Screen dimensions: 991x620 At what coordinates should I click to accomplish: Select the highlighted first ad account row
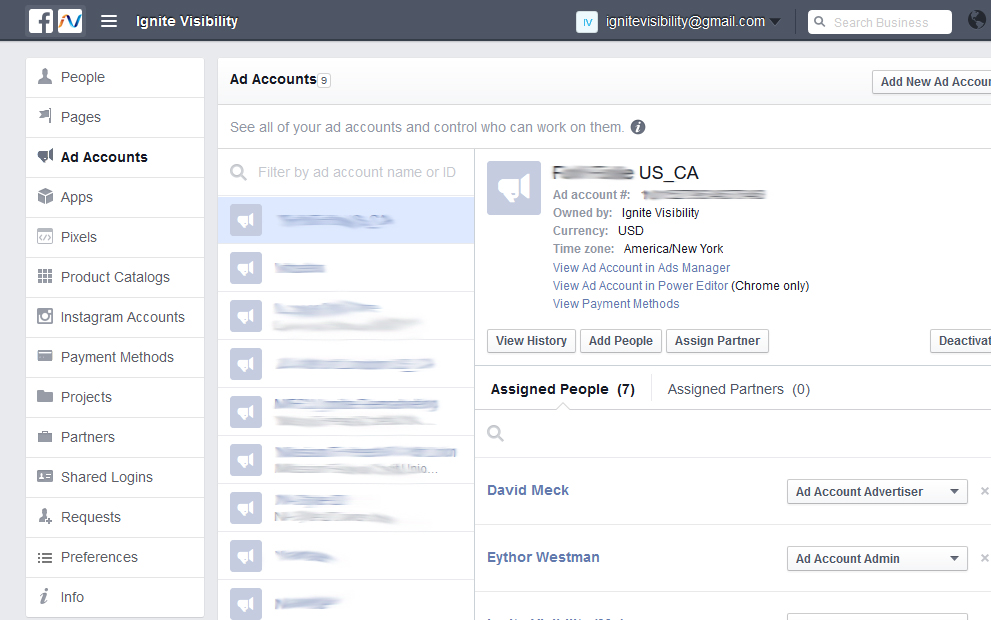[x=346, y=221]
